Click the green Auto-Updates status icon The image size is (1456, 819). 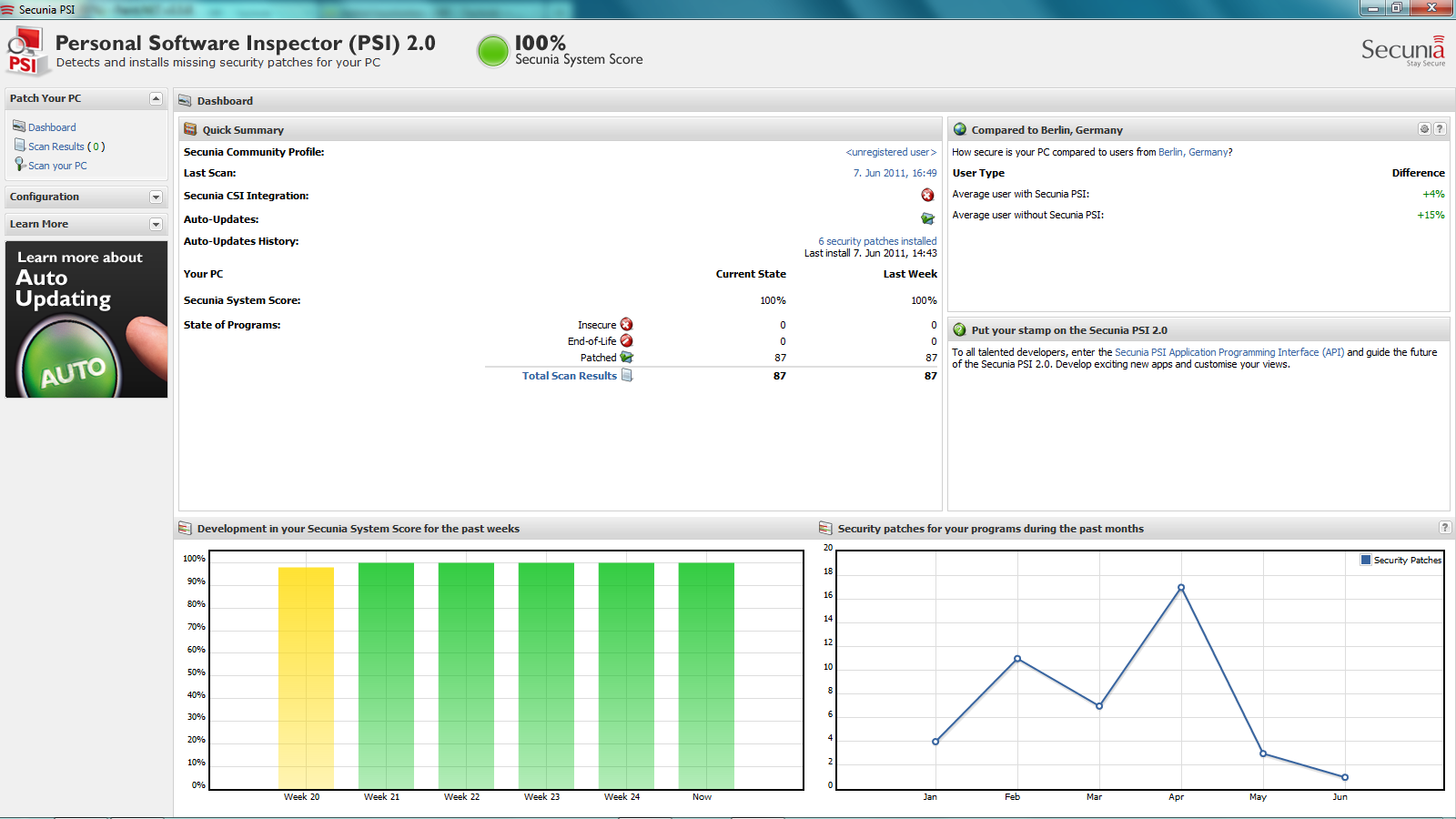point(927,218)
